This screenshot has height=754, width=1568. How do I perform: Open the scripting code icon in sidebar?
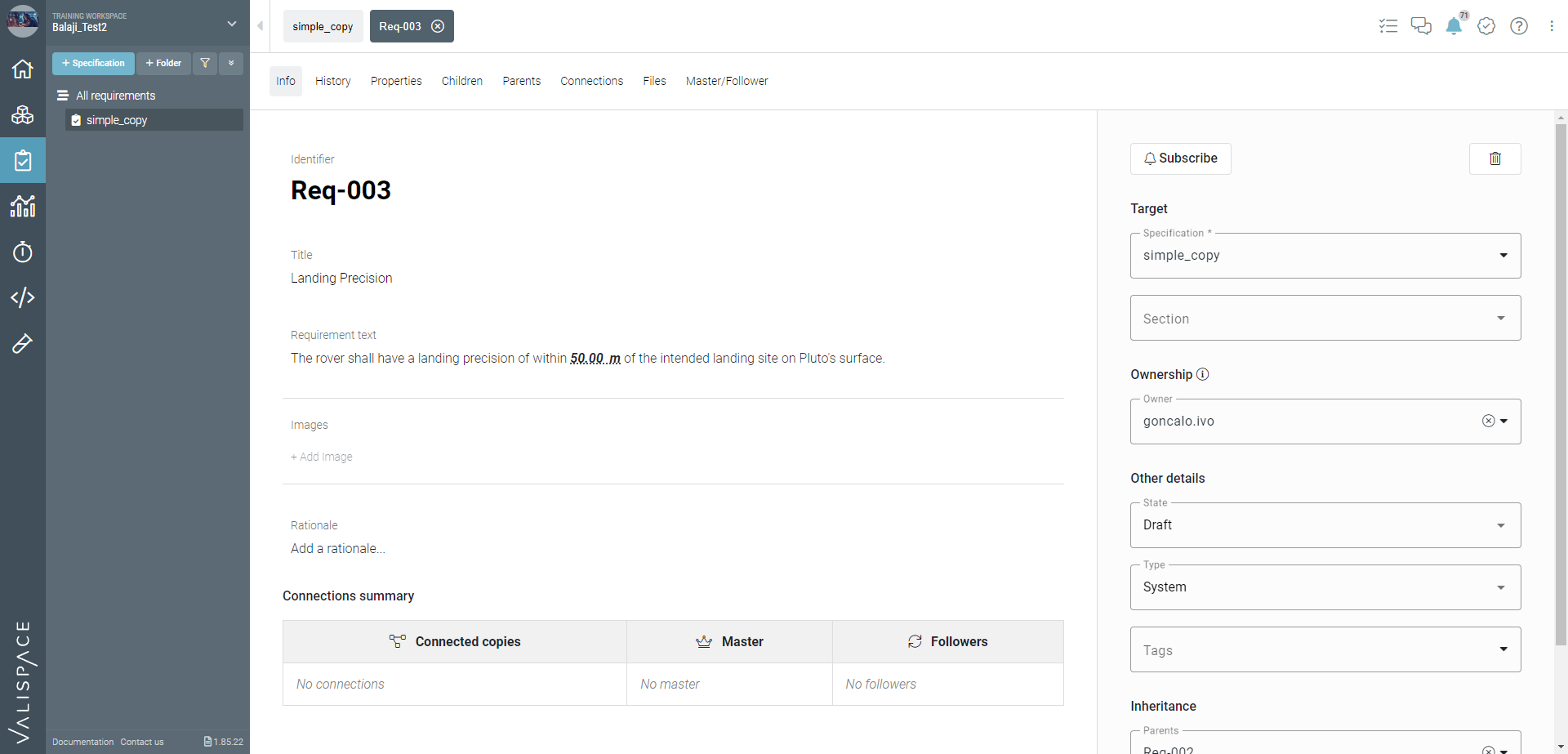click(23, 297)
